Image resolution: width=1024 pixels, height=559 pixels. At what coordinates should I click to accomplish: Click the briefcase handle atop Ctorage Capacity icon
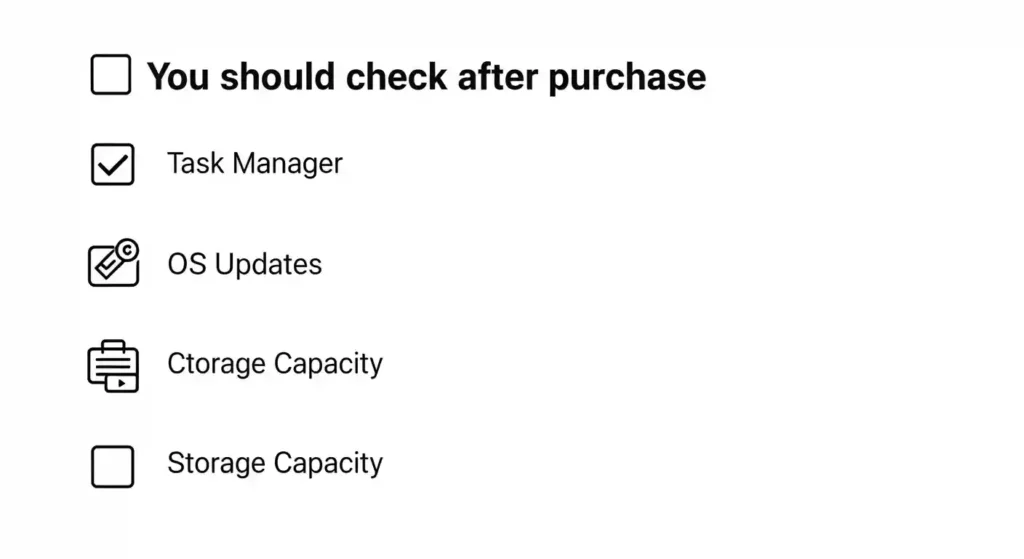click(x=113, y=345)
